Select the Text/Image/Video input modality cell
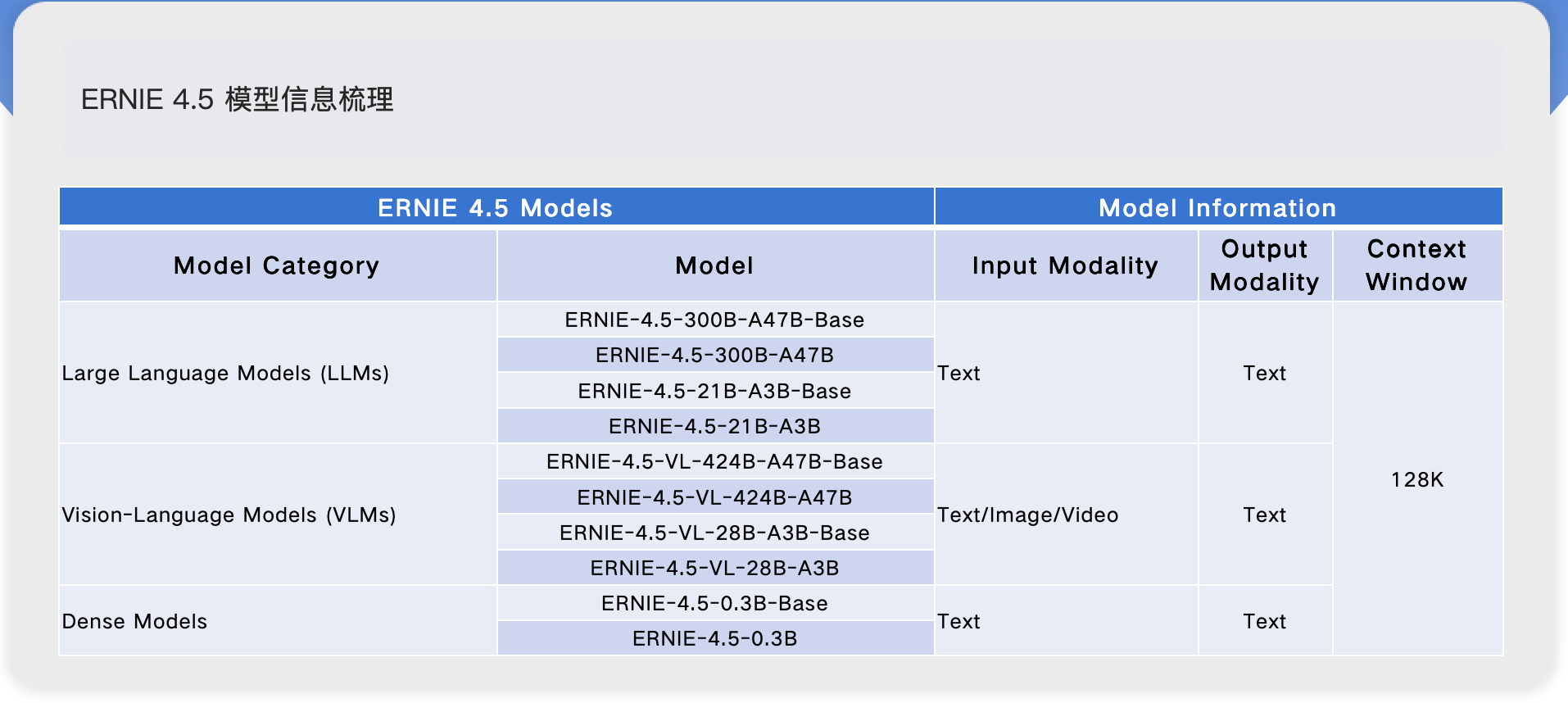The image size is (1568, 703). tap(1066, 515)
